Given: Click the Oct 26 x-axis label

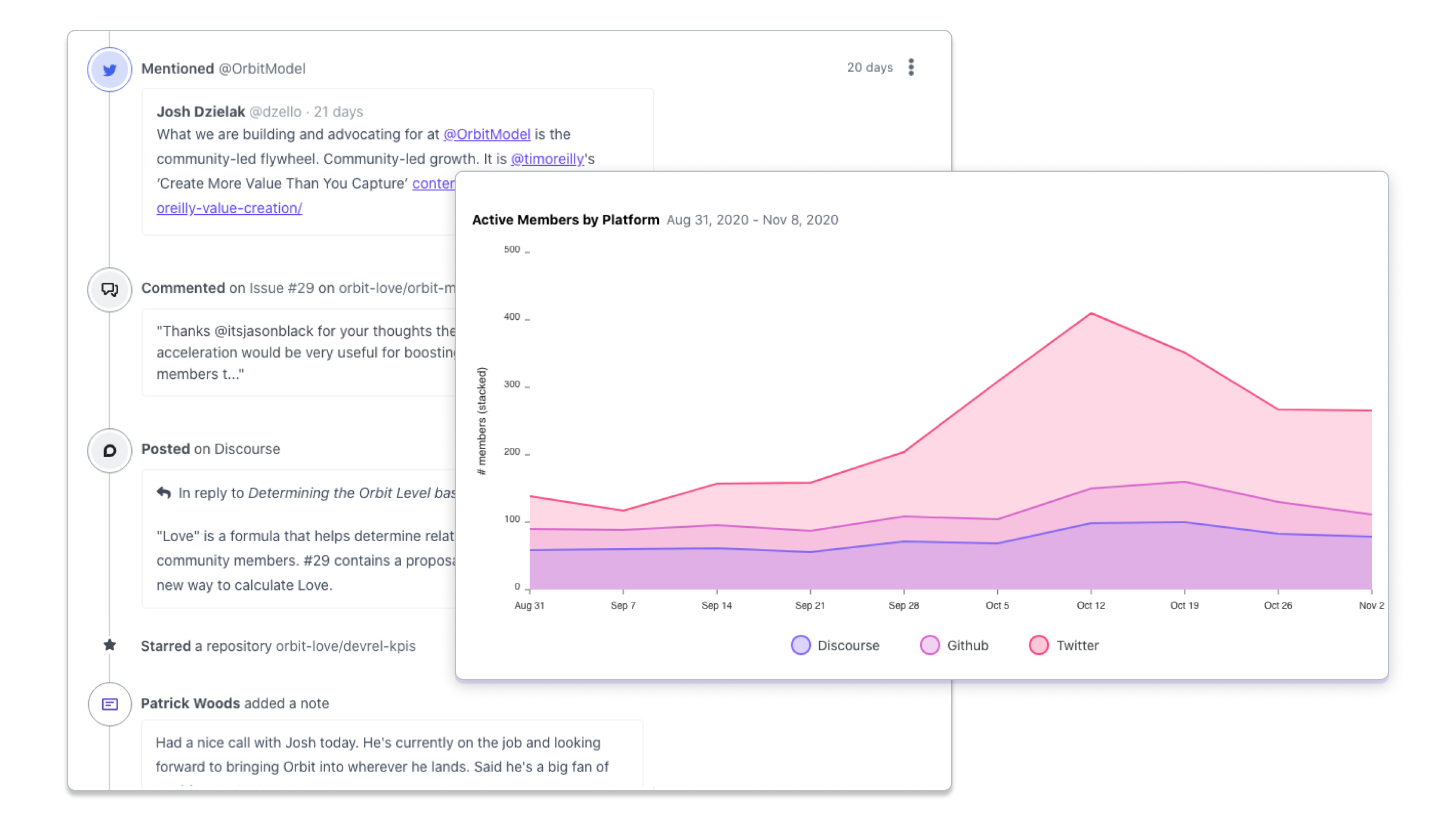Looking at the screenshot, I should 1278,605.
